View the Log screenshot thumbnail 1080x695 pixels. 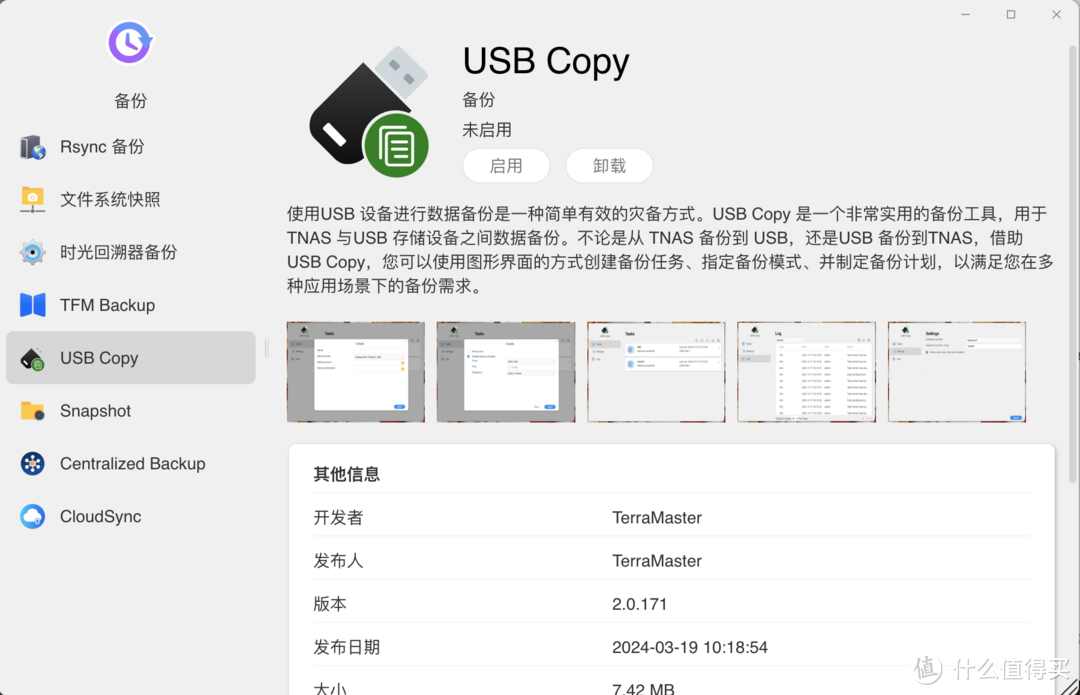pos(806,371)
